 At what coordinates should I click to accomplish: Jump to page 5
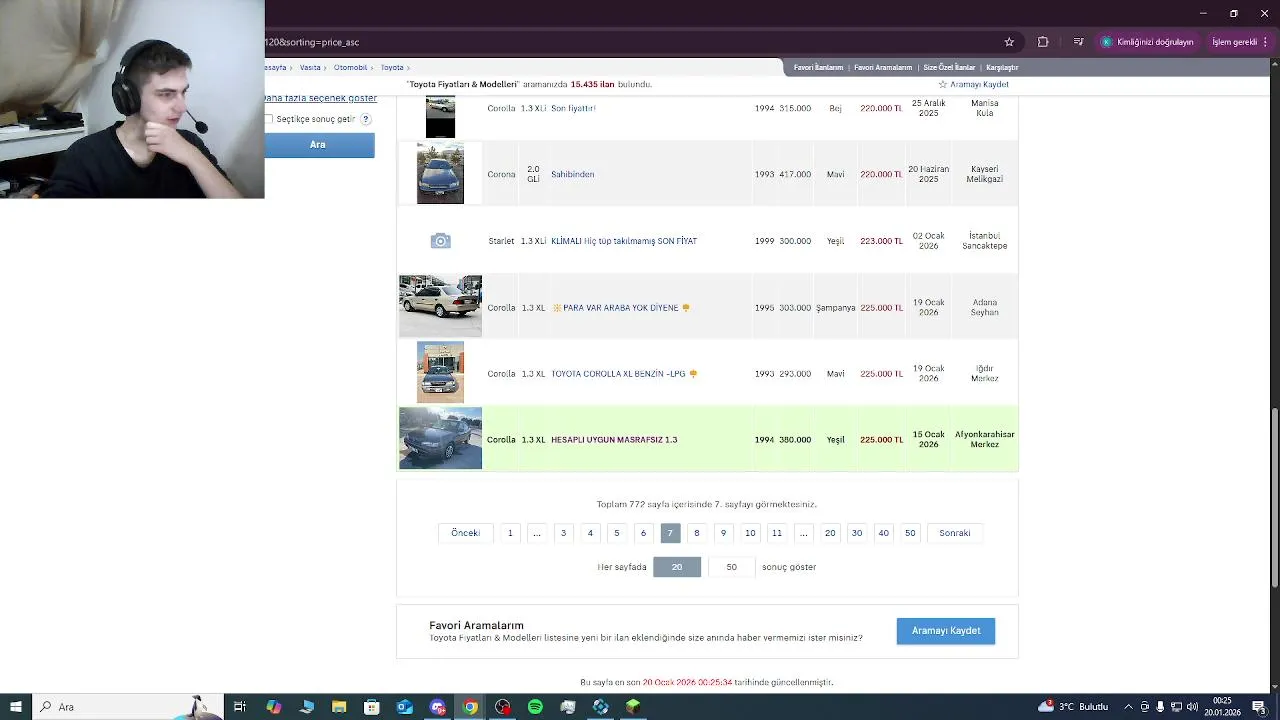[x=617, y=533]
